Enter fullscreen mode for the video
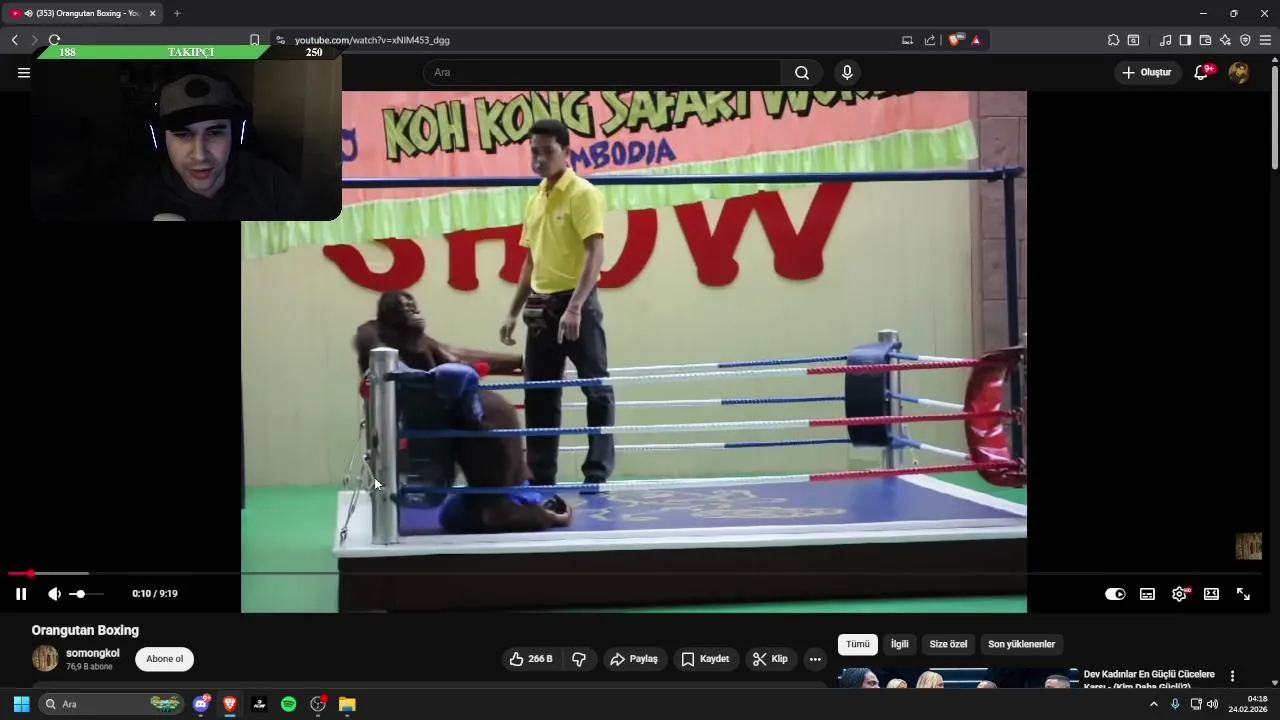Viewport: 1280px width, 720px height. (1243, 594)
